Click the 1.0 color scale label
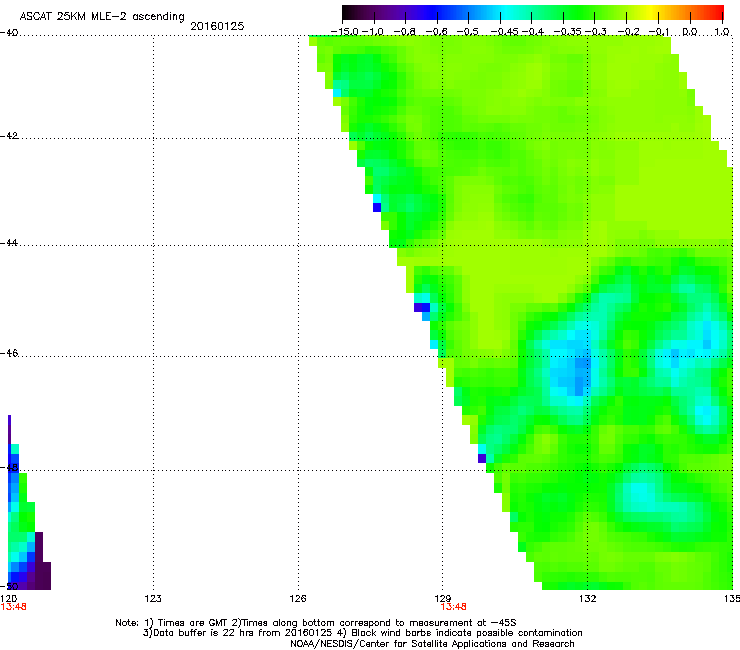This screenshot has width=740, height=650. (x=722, y=32)
